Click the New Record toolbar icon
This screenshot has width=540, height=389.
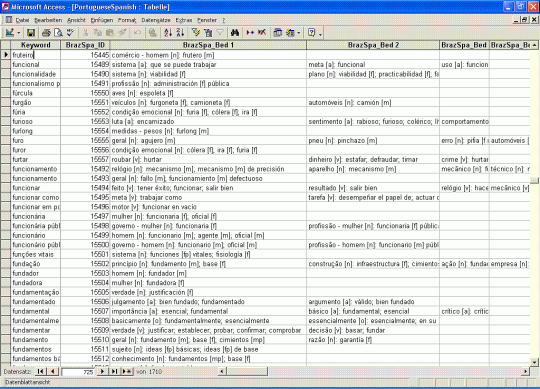pos(250,33)
